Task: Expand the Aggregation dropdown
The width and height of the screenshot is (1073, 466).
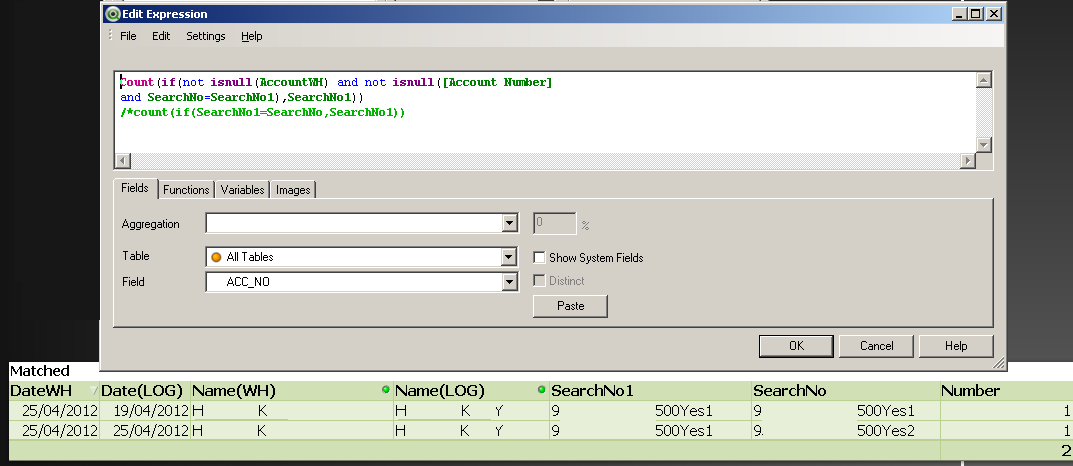Action: click(509, 224)
